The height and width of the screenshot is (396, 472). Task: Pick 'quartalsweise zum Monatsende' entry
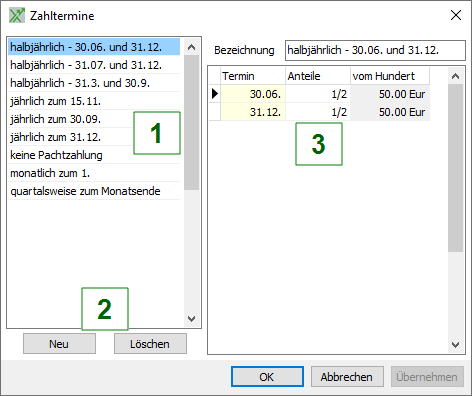[x=94, y=191]
